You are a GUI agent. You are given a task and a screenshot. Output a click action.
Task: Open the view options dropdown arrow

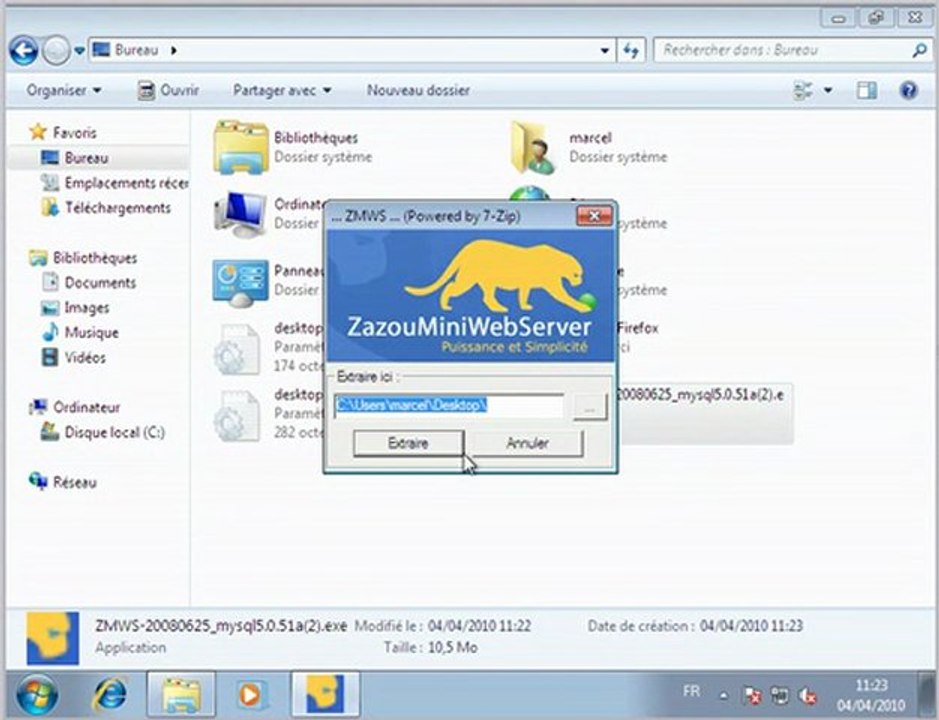coord(828,90)
